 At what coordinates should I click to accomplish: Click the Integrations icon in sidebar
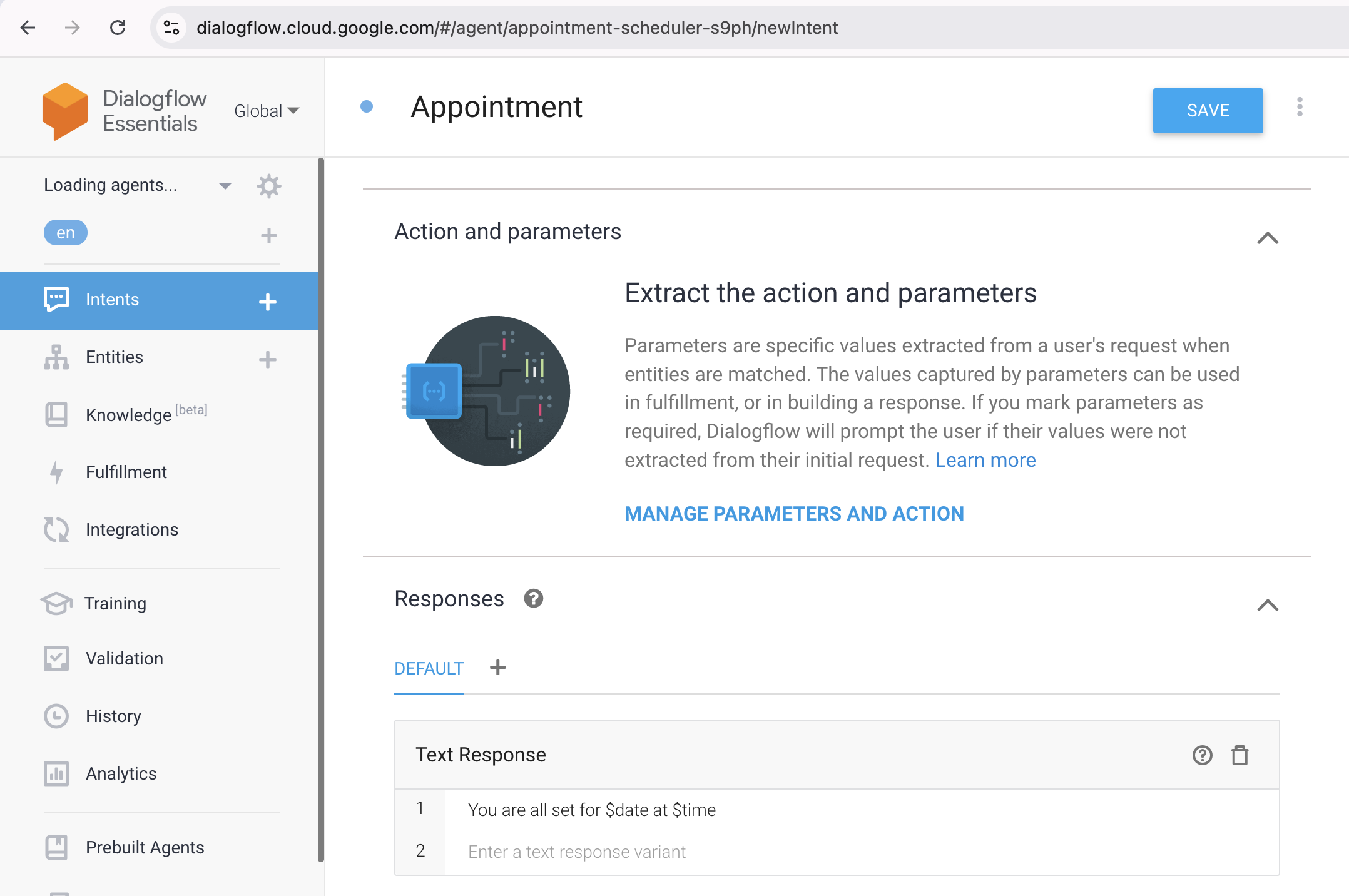click(55, 529)
